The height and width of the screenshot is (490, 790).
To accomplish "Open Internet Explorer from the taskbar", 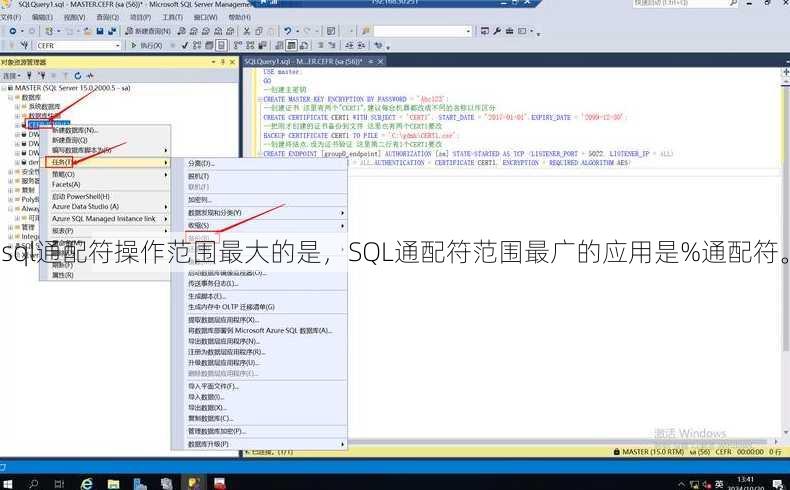I will pos(87,484).
